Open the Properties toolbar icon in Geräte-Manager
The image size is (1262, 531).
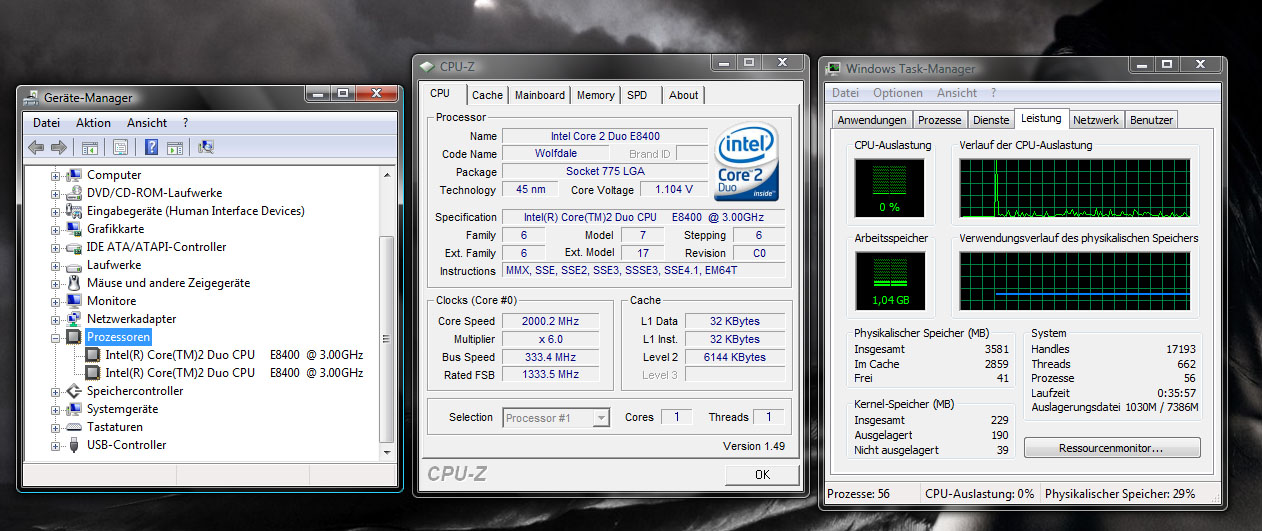(x=120, y=147)
